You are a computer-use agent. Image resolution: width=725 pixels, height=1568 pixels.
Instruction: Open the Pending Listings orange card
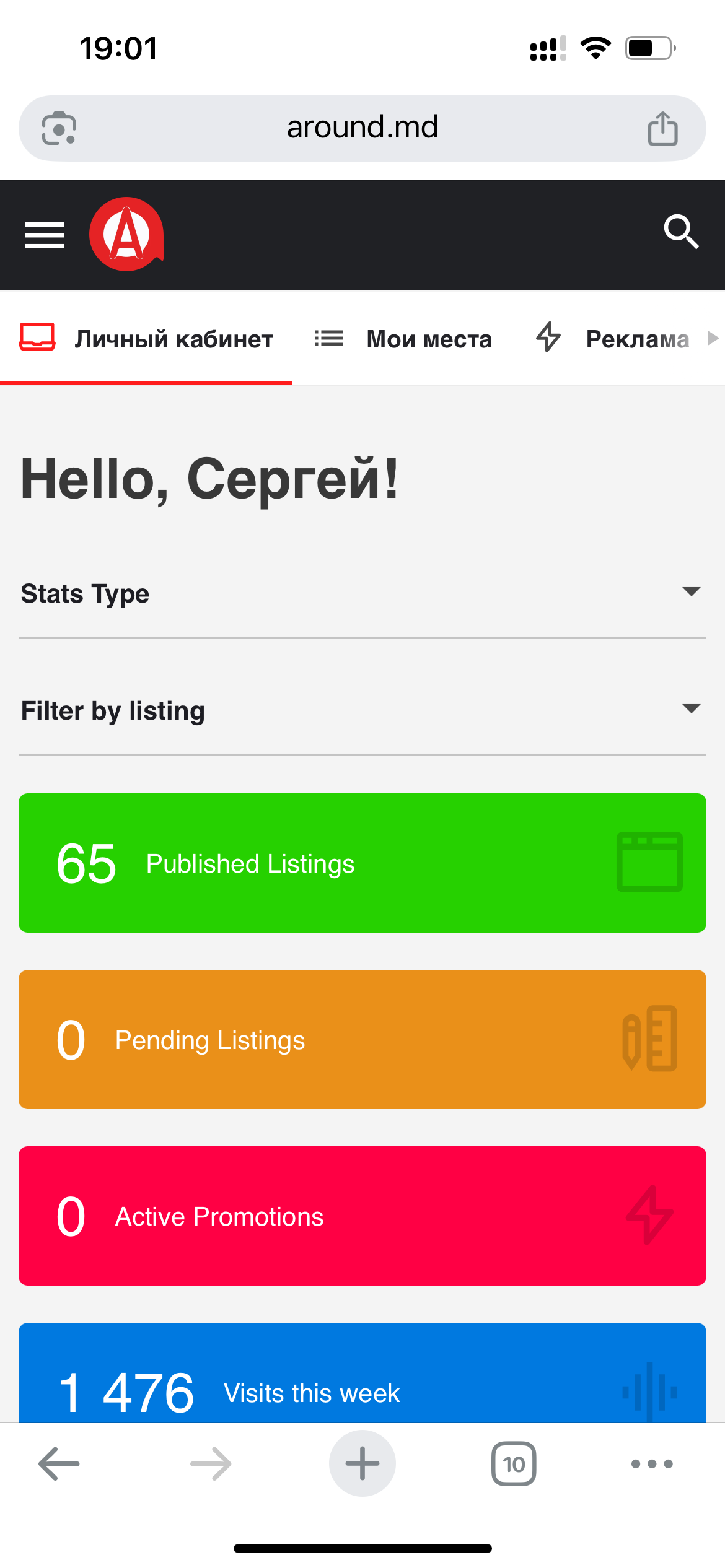pos(362,1039)
